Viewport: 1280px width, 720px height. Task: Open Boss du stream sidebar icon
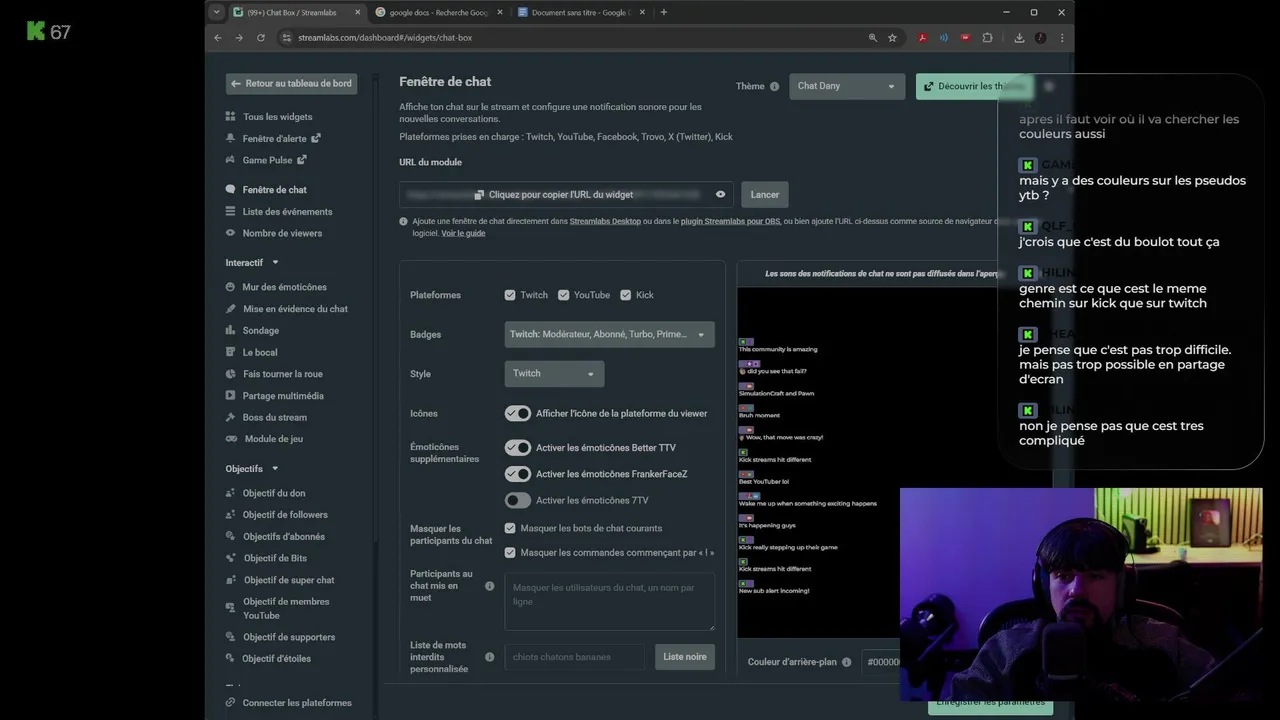(x=231, y=417)
